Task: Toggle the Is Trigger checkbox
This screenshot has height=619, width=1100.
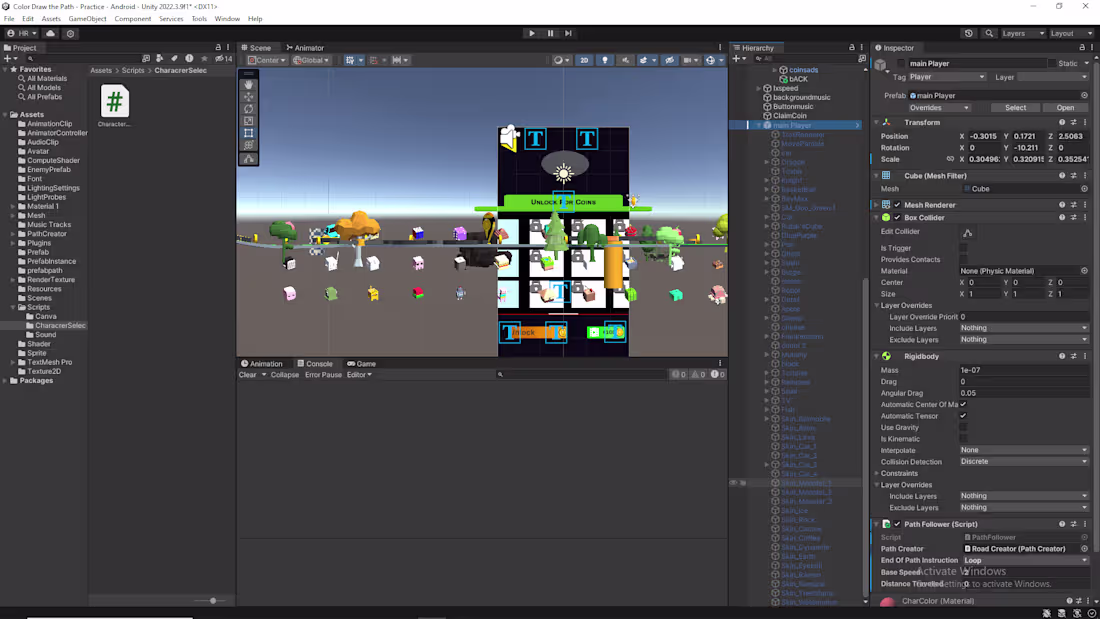Action: click(x=963, y=248)
